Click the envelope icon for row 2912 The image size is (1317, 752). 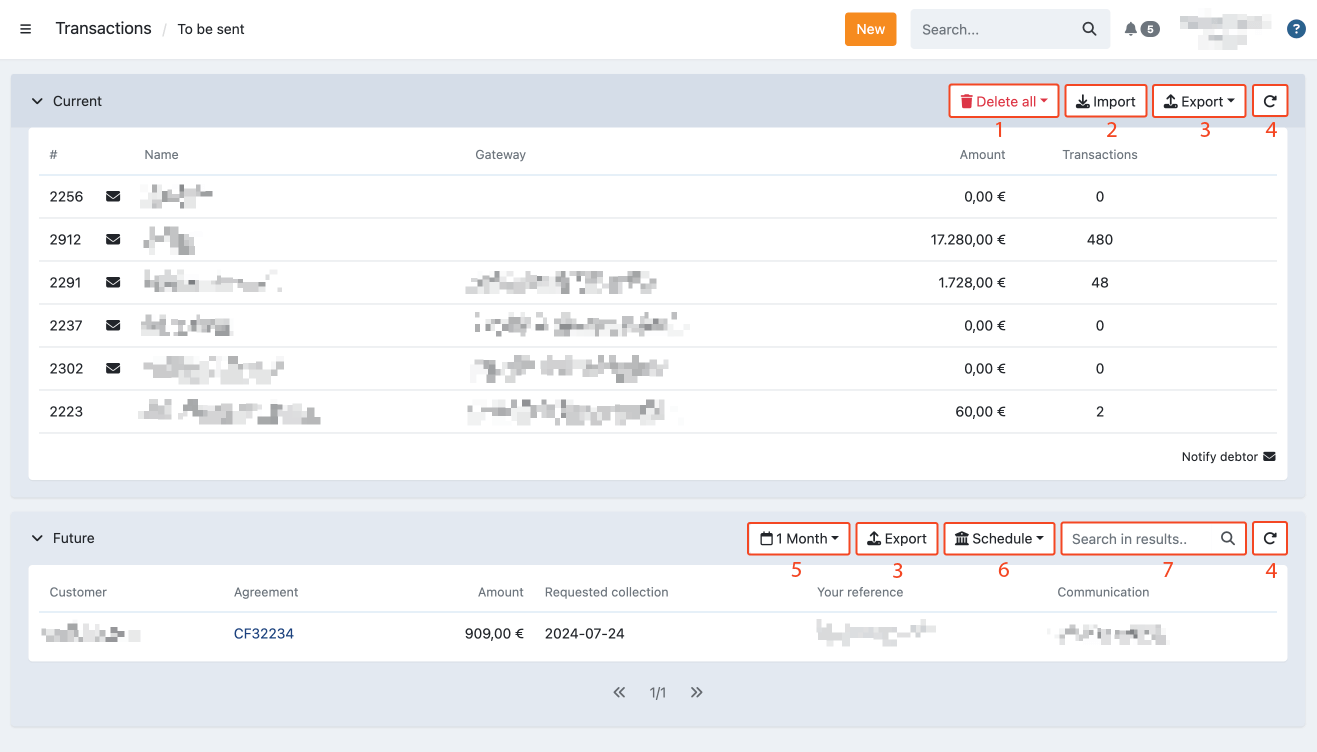pyautogui.click(x=113, y=240)
